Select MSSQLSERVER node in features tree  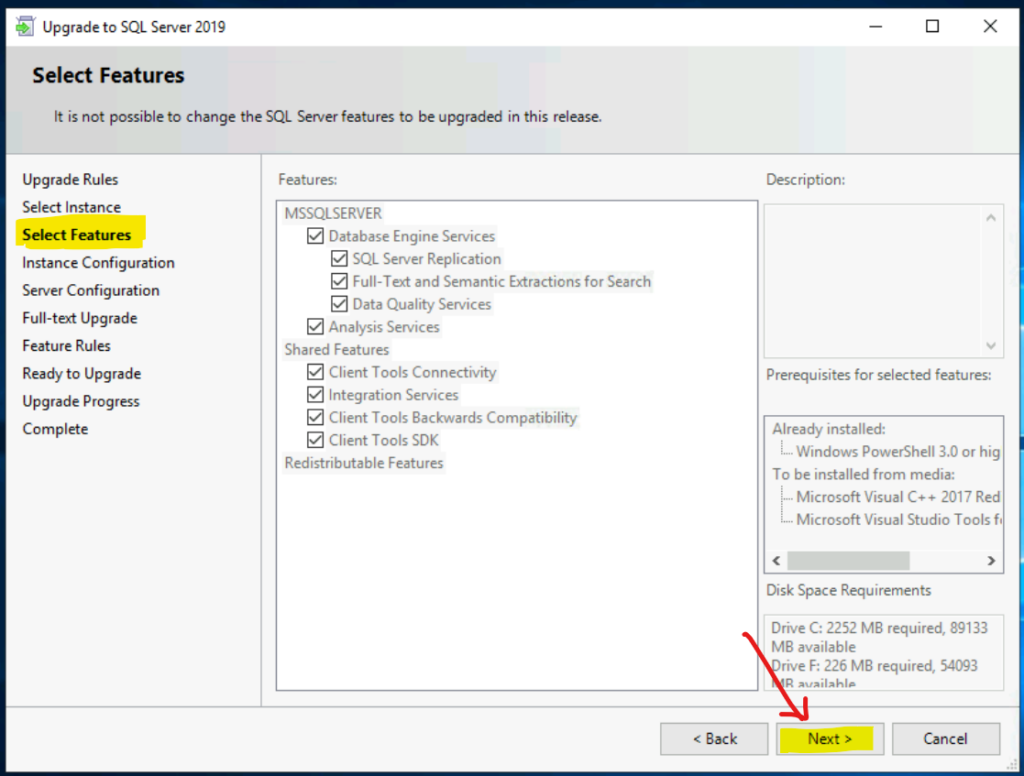tap(333, 214)
